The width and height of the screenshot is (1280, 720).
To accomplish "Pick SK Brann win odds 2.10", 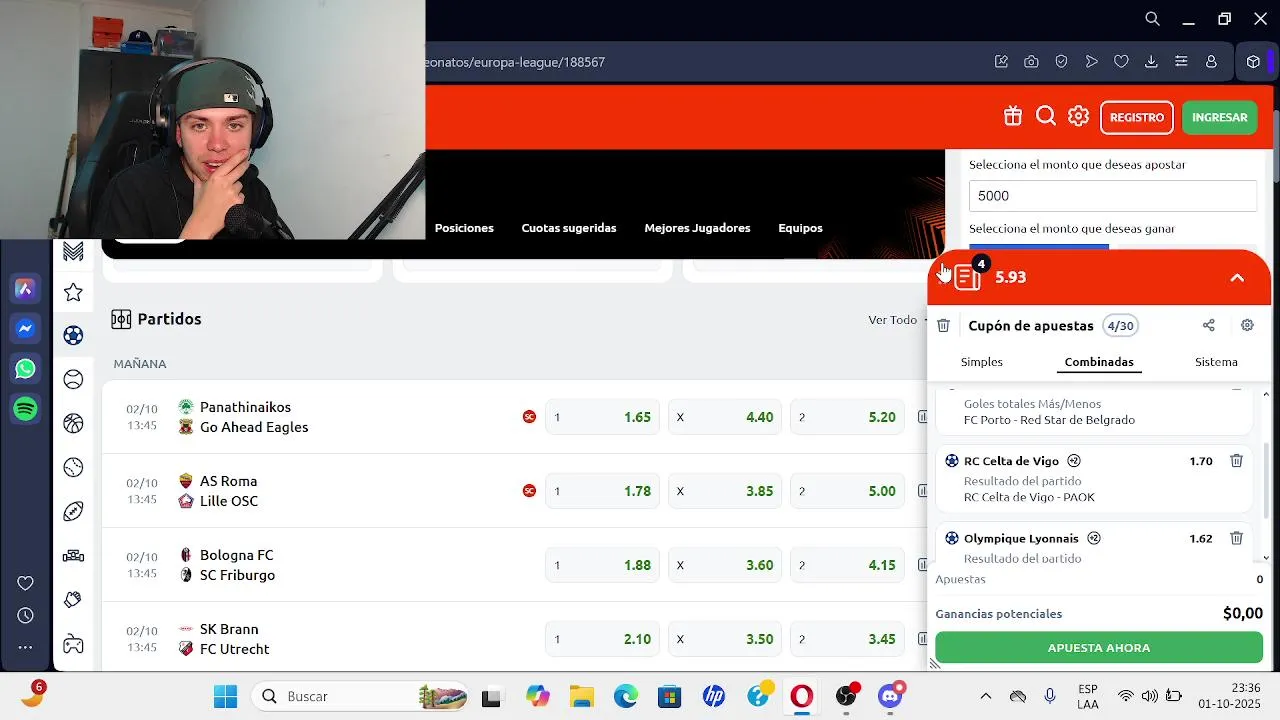I will (x=602, y=639).
